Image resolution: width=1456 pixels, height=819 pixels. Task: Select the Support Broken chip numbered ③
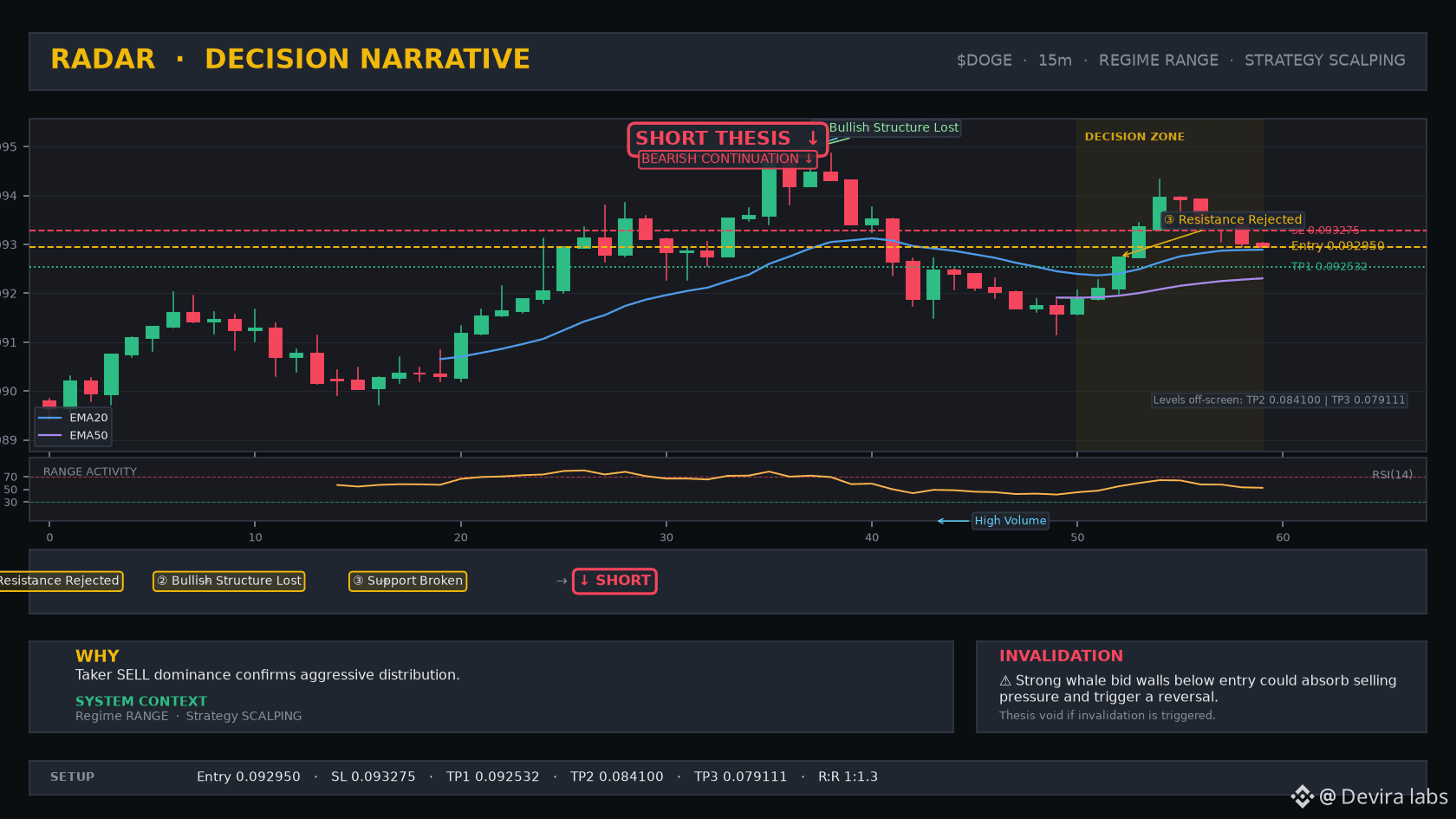point(407,581)
